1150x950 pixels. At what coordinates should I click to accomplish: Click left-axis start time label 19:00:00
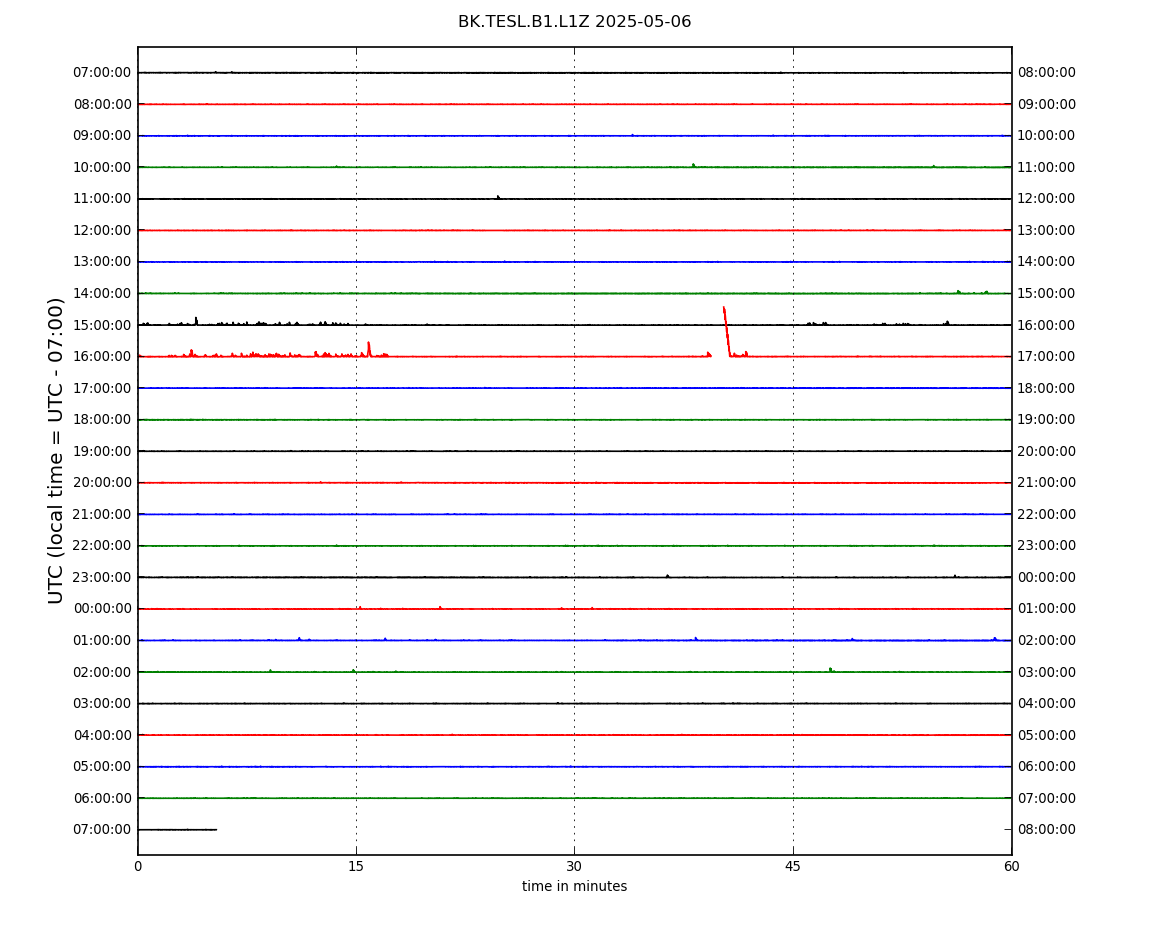[x=103, y=451]
